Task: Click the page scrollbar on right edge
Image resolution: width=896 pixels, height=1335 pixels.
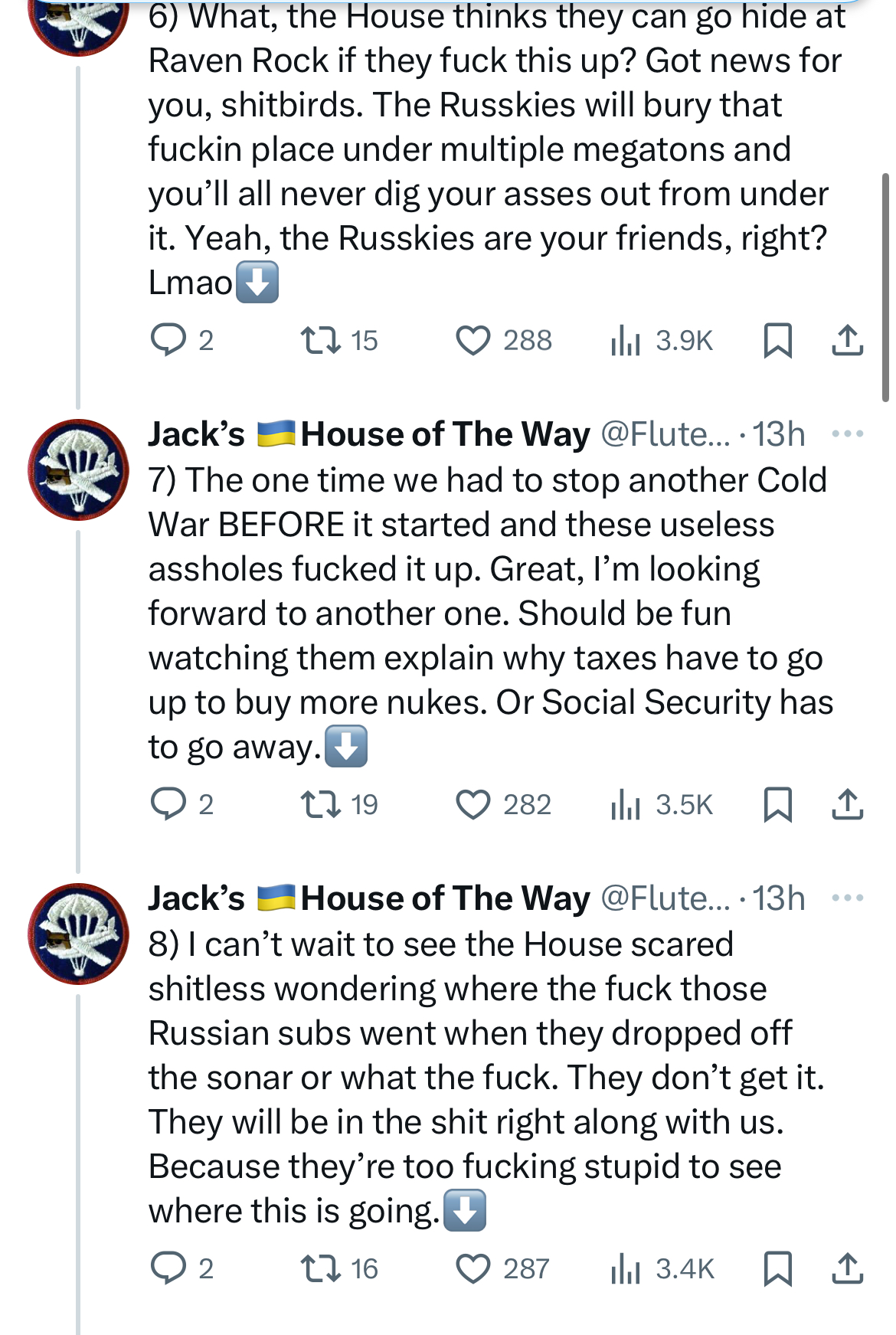Action: pos(885,287)
